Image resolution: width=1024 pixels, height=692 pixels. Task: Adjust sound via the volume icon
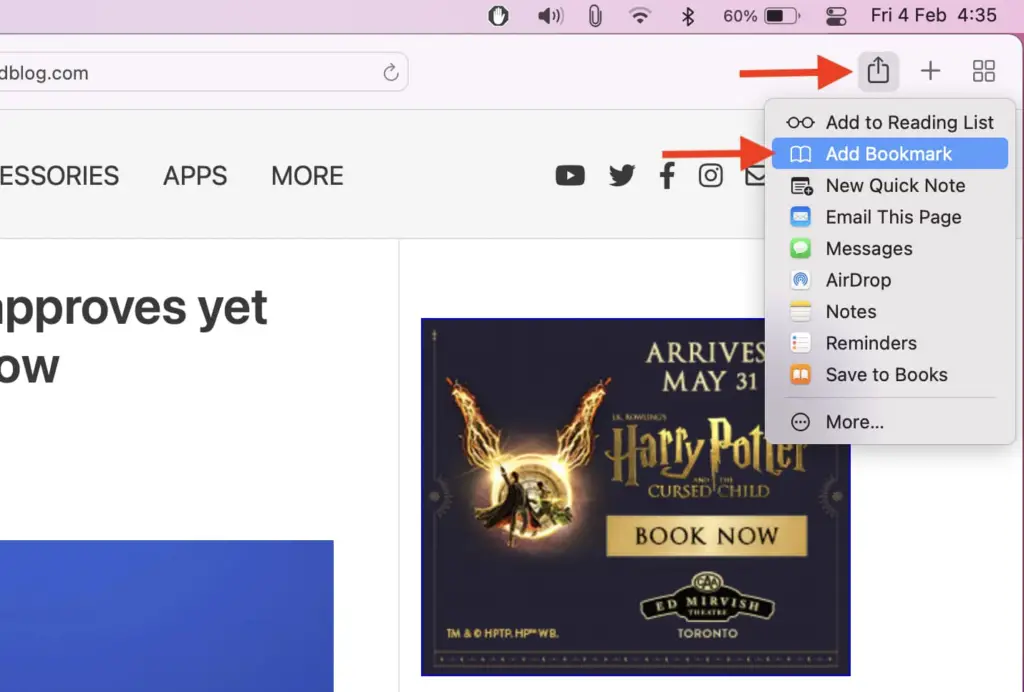(x=549, y=15)
